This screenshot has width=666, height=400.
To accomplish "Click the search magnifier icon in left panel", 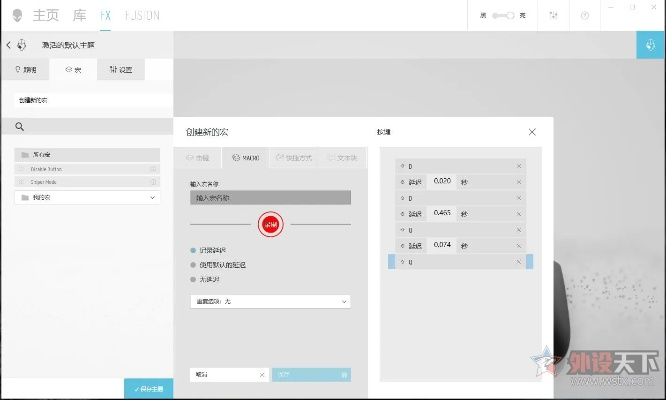I will (19, 127).
